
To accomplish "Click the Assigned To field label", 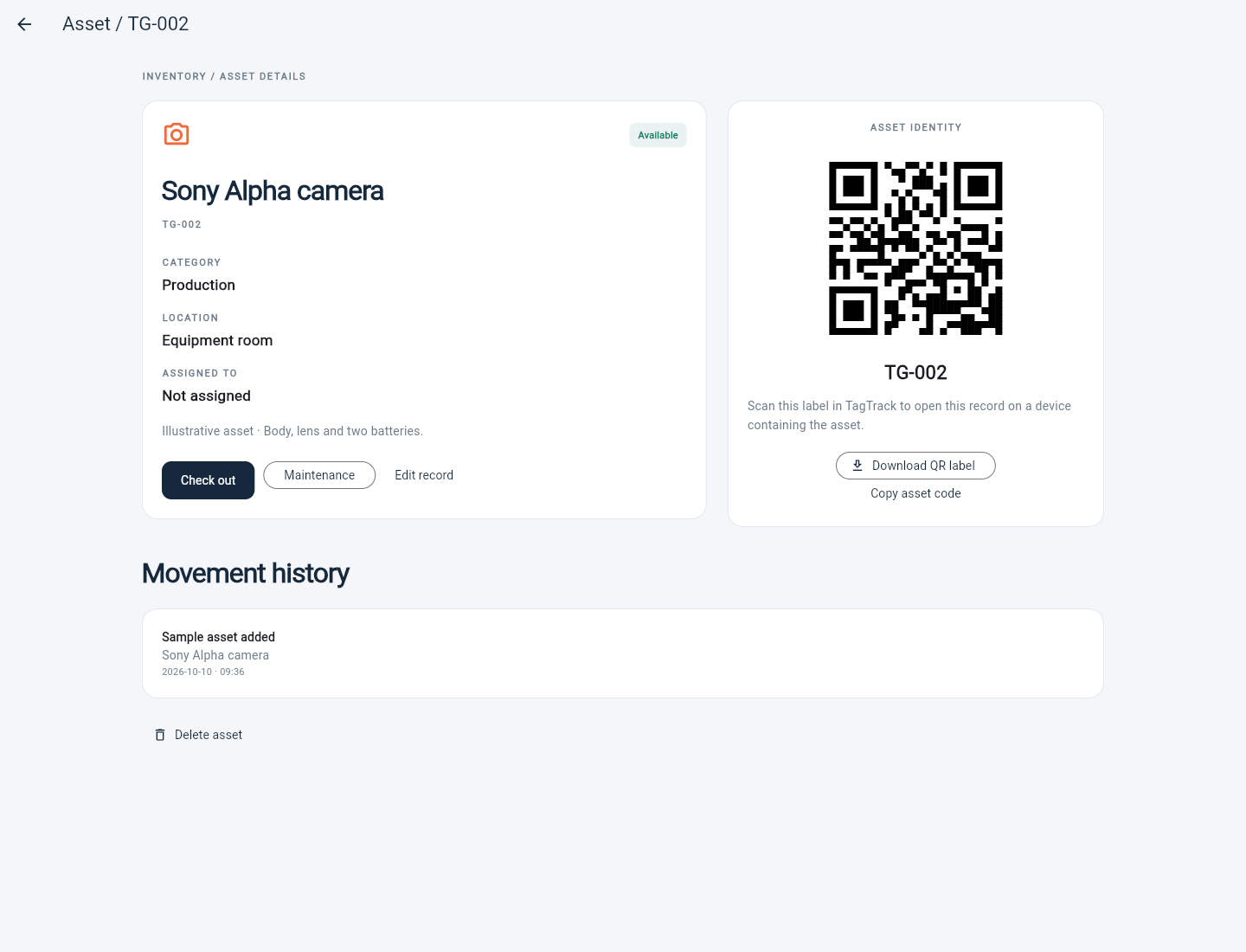I will coord(200,373).
